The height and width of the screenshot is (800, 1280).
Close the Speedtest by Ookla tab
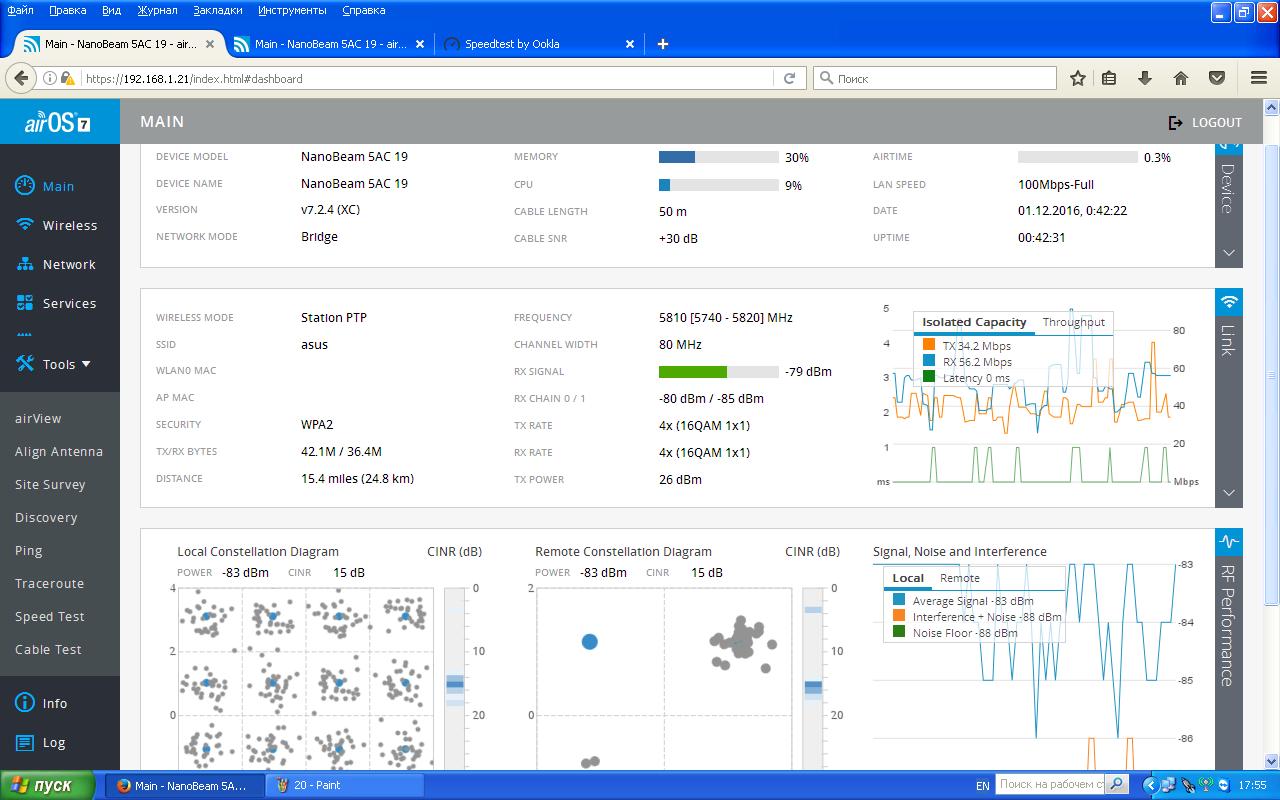point(630,44)
